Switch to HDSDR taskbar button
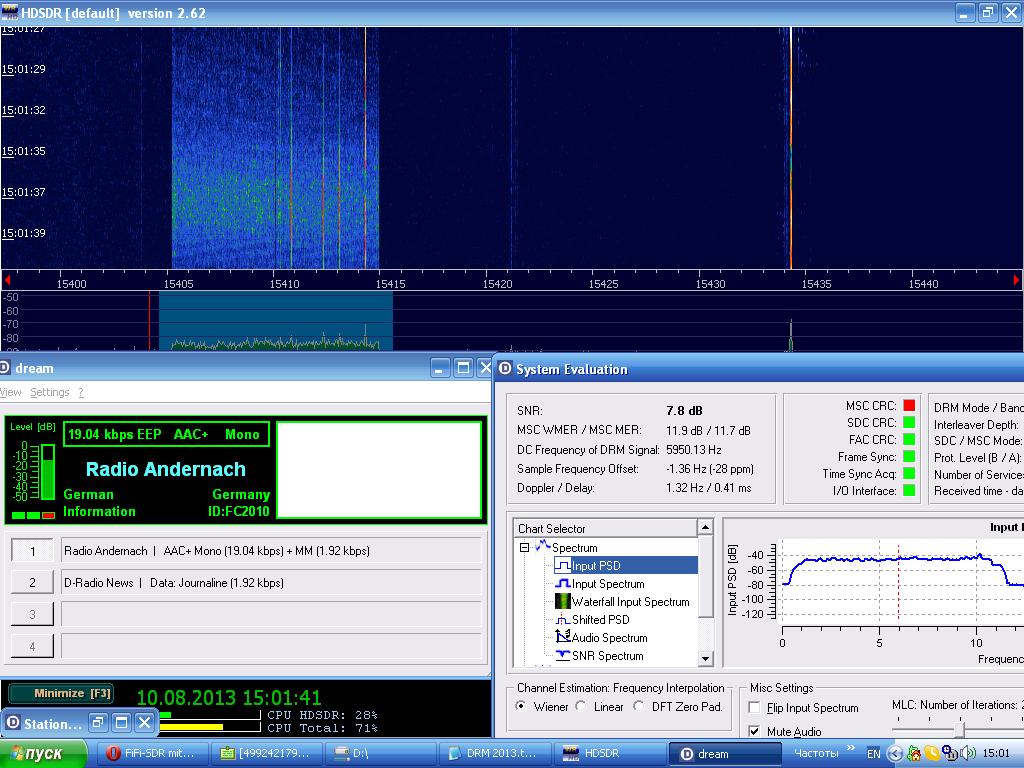This screenshot has height=768, width=1024. 609,754
